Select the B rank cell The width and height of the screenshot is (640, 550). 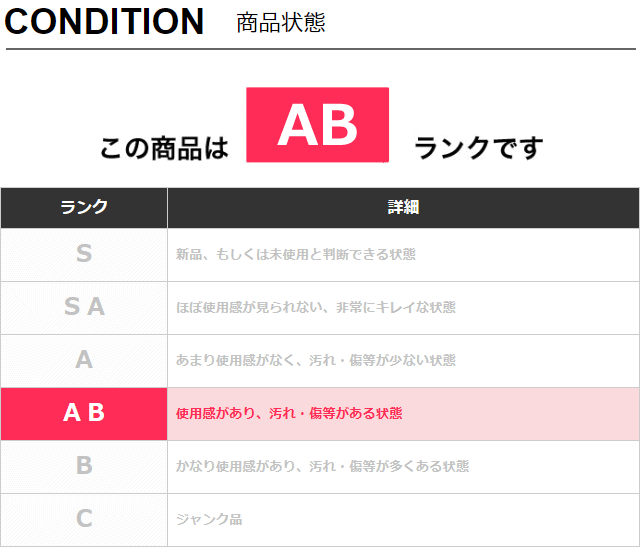coord(84,466)
